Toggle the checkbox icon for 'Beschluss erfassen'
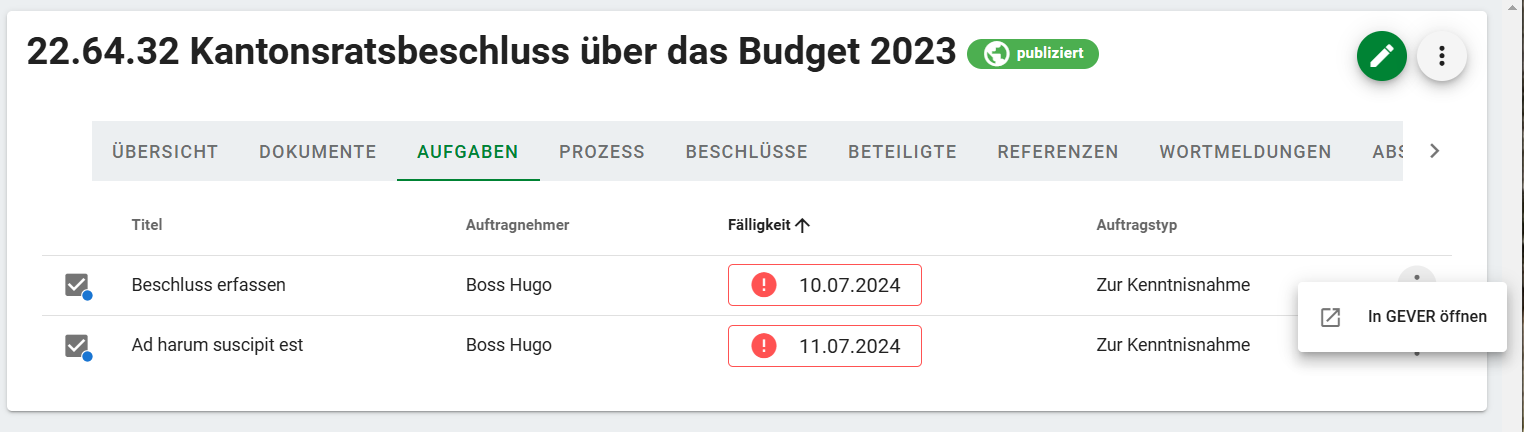Viewport: 1524px width, 432px height. (77, 285)
